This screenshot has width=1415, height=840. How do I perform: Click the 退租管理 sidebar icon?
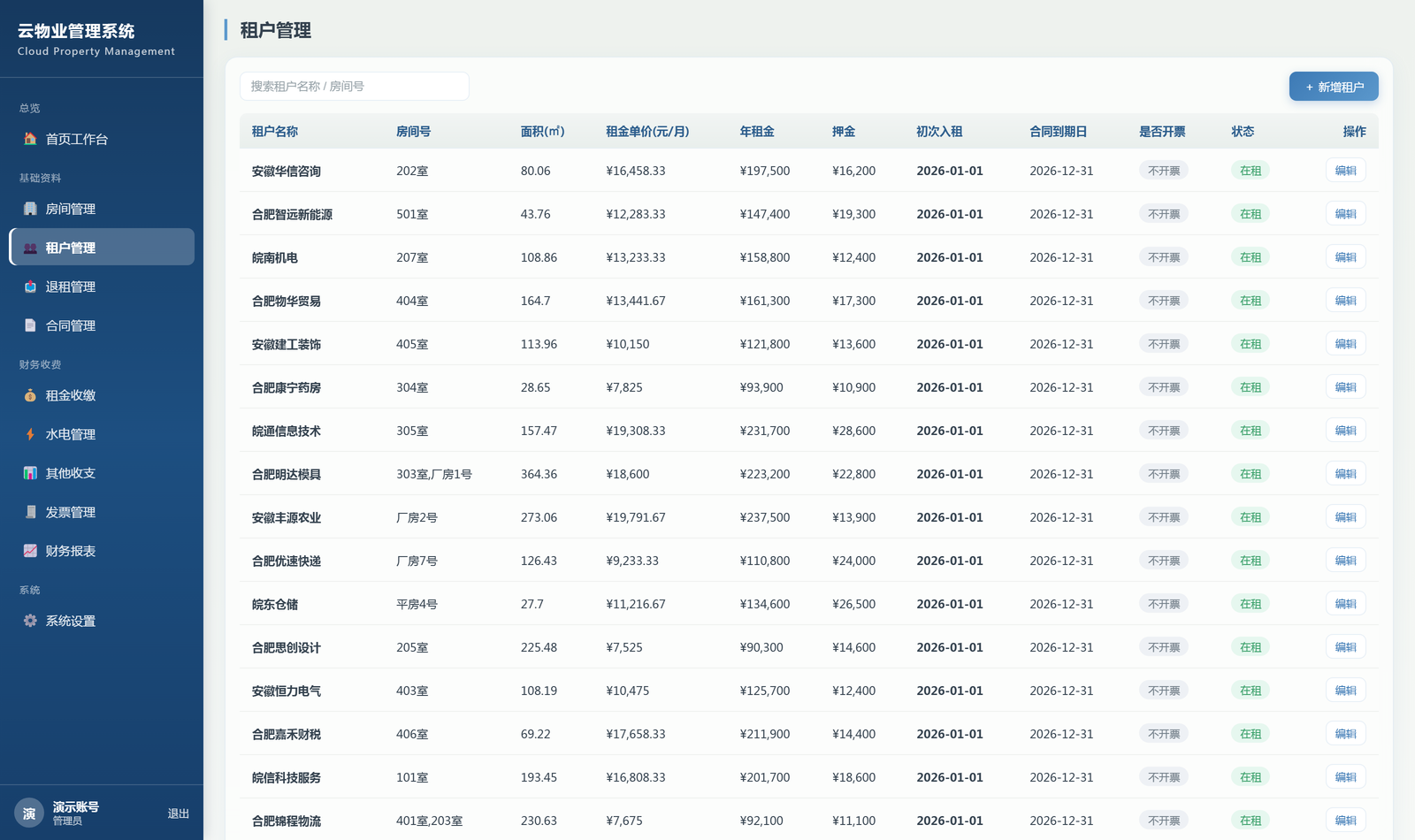point(30,286)
